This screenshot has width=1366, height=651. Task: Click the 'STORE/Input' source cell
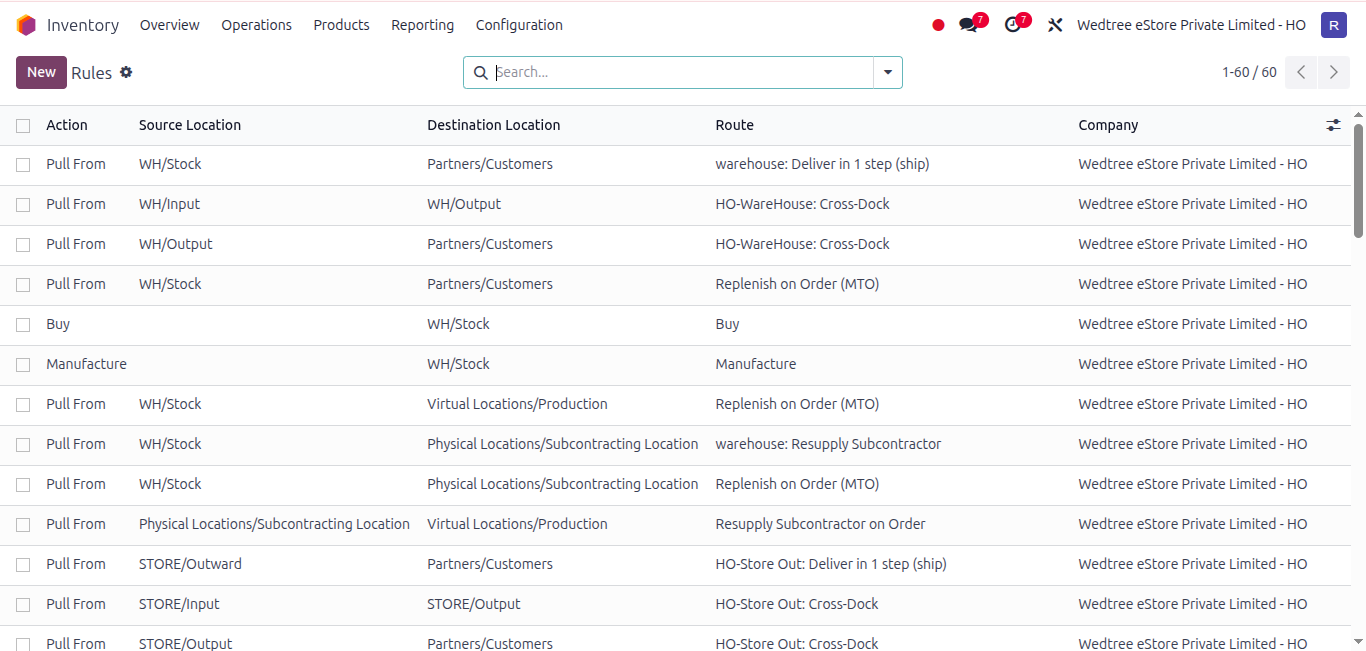[x=179, y=604]
